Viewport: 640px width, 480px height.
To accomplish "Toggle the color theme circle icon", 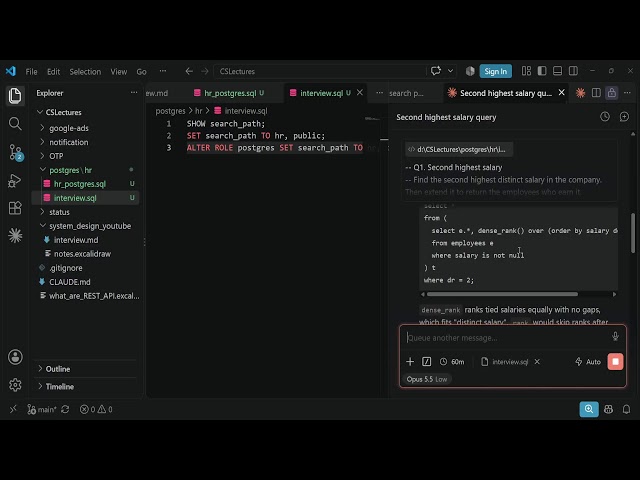I will [x=470, y=71].
